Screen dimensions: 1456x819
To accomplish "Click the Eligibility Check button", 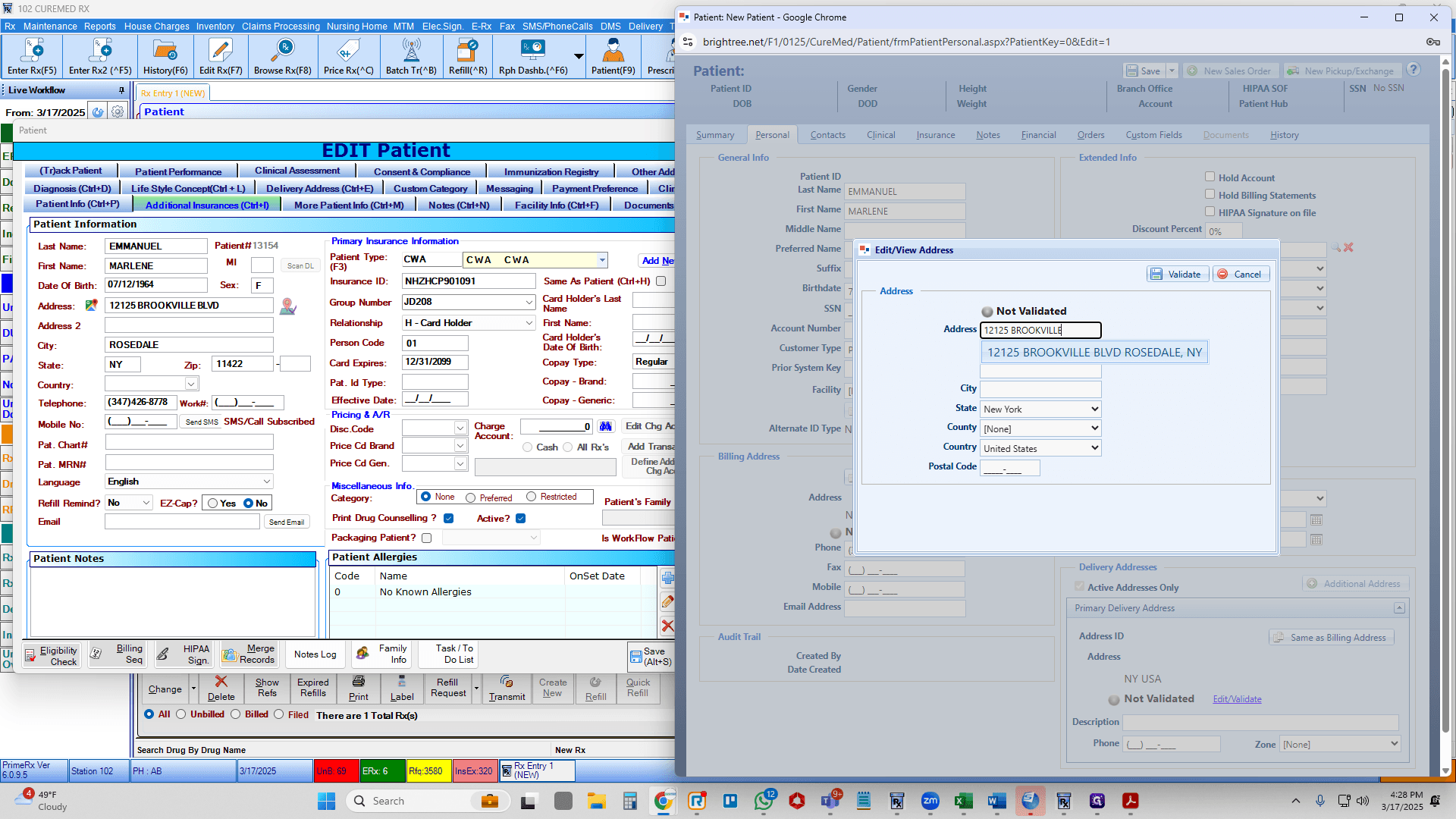I will 52,656.
